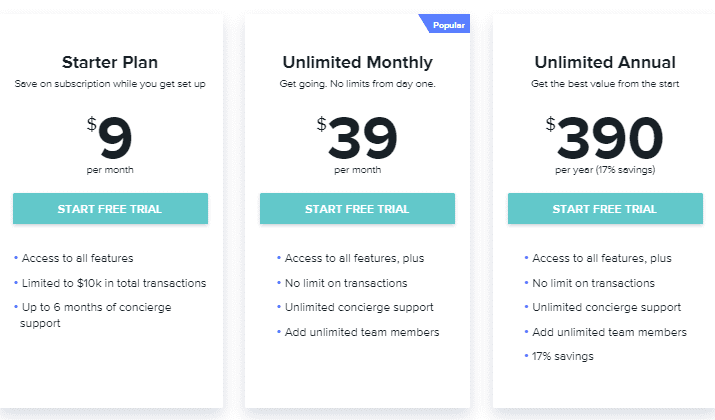This screenshot has height=420, width=715.
Task: Click 'Get the best value from the start'
Action: coord(605,84)
